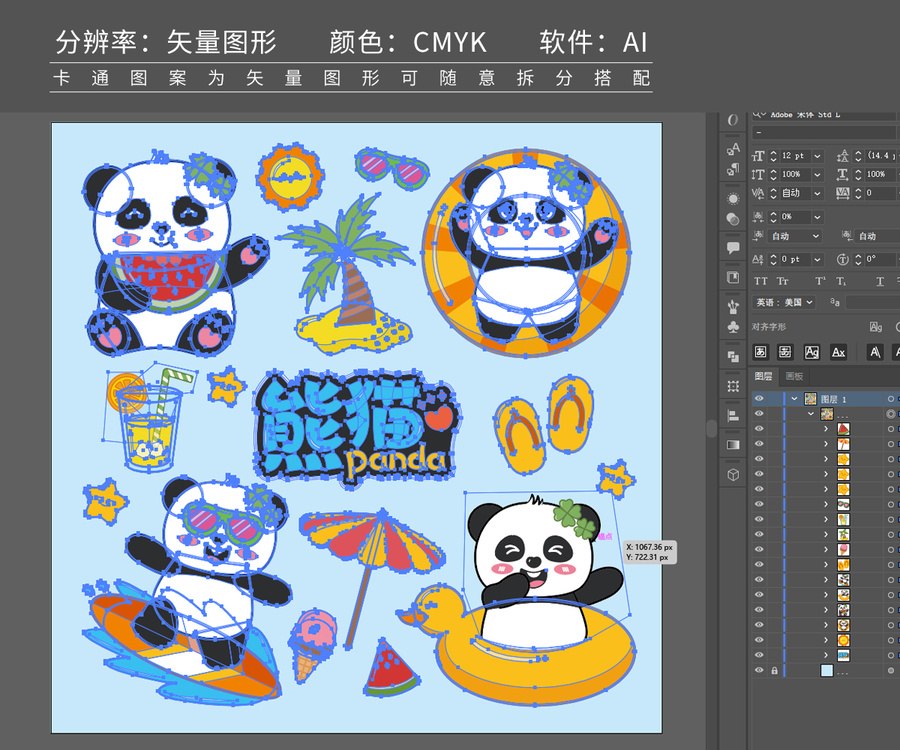
Task: Select the Ax x-height snap icon
Action: [839, 352]
